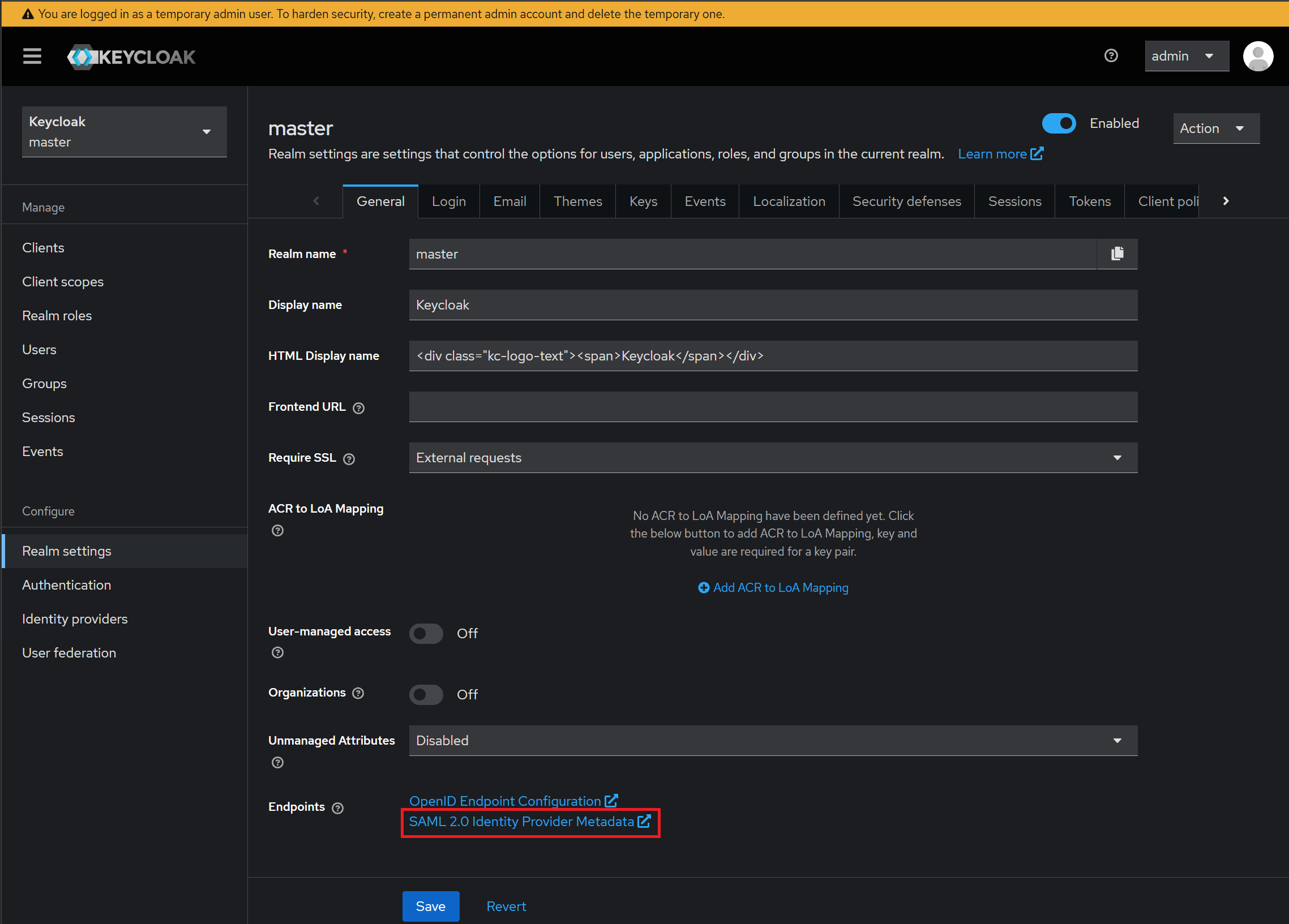Click the user avatar icon
1289x924 pixels.
coord(1257,56)
